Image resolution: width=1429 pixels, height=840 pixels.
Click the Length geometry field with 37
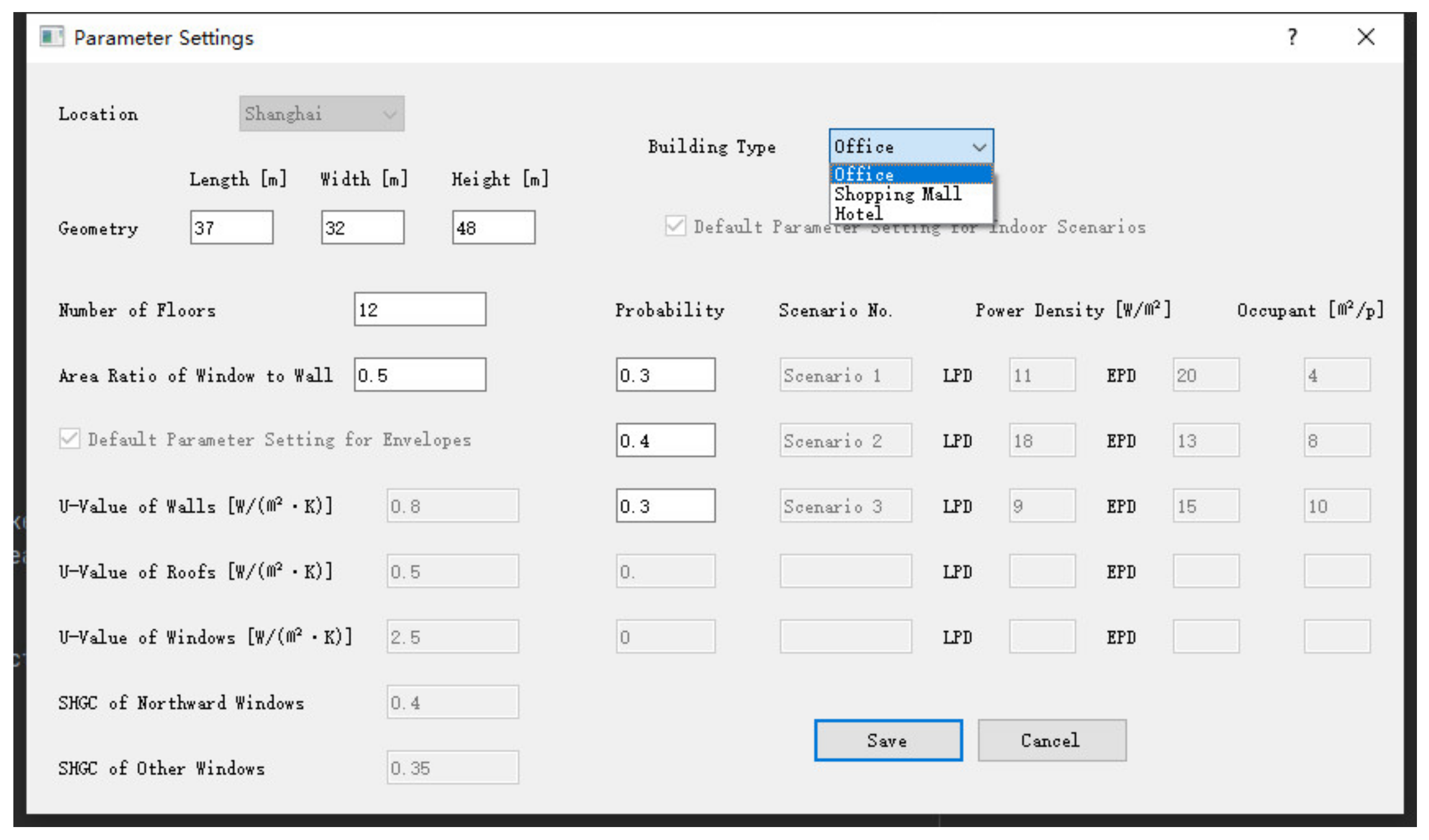[231, 228]
